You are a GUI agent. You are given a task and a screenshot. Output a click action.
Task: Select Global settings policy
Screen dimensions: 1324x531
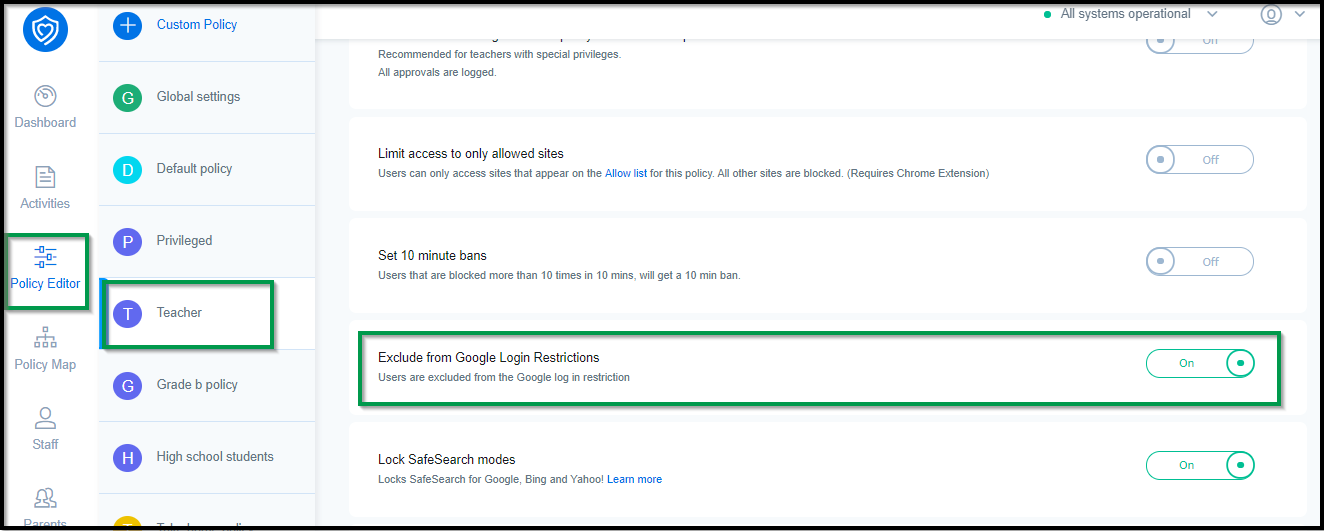click(207, 97)
